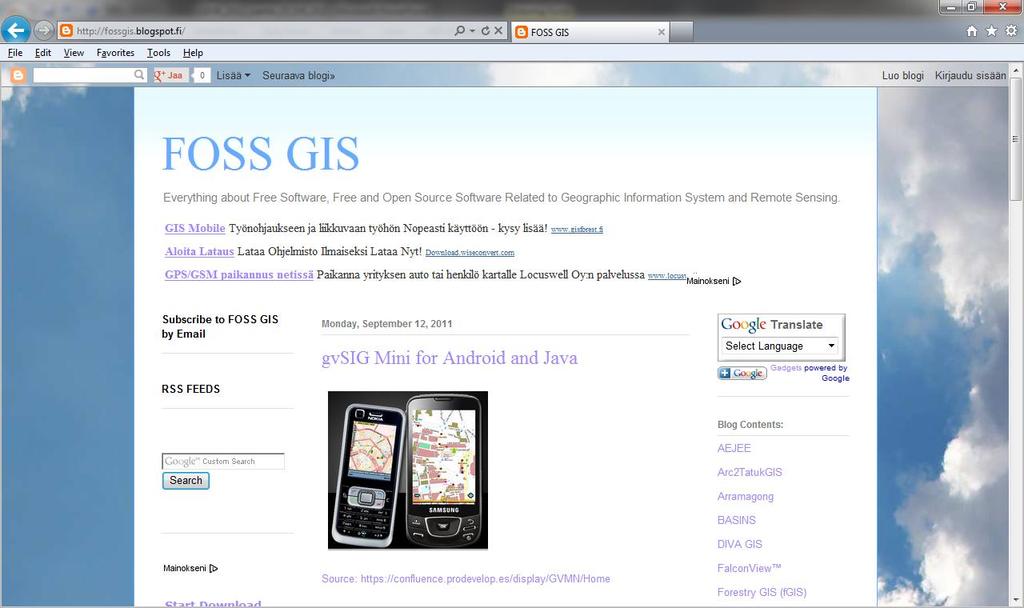The height and width of the screenshot is (608, 1024).
Task: Click the sidebar Mainokseni ad icon
Action: point(214,569)
